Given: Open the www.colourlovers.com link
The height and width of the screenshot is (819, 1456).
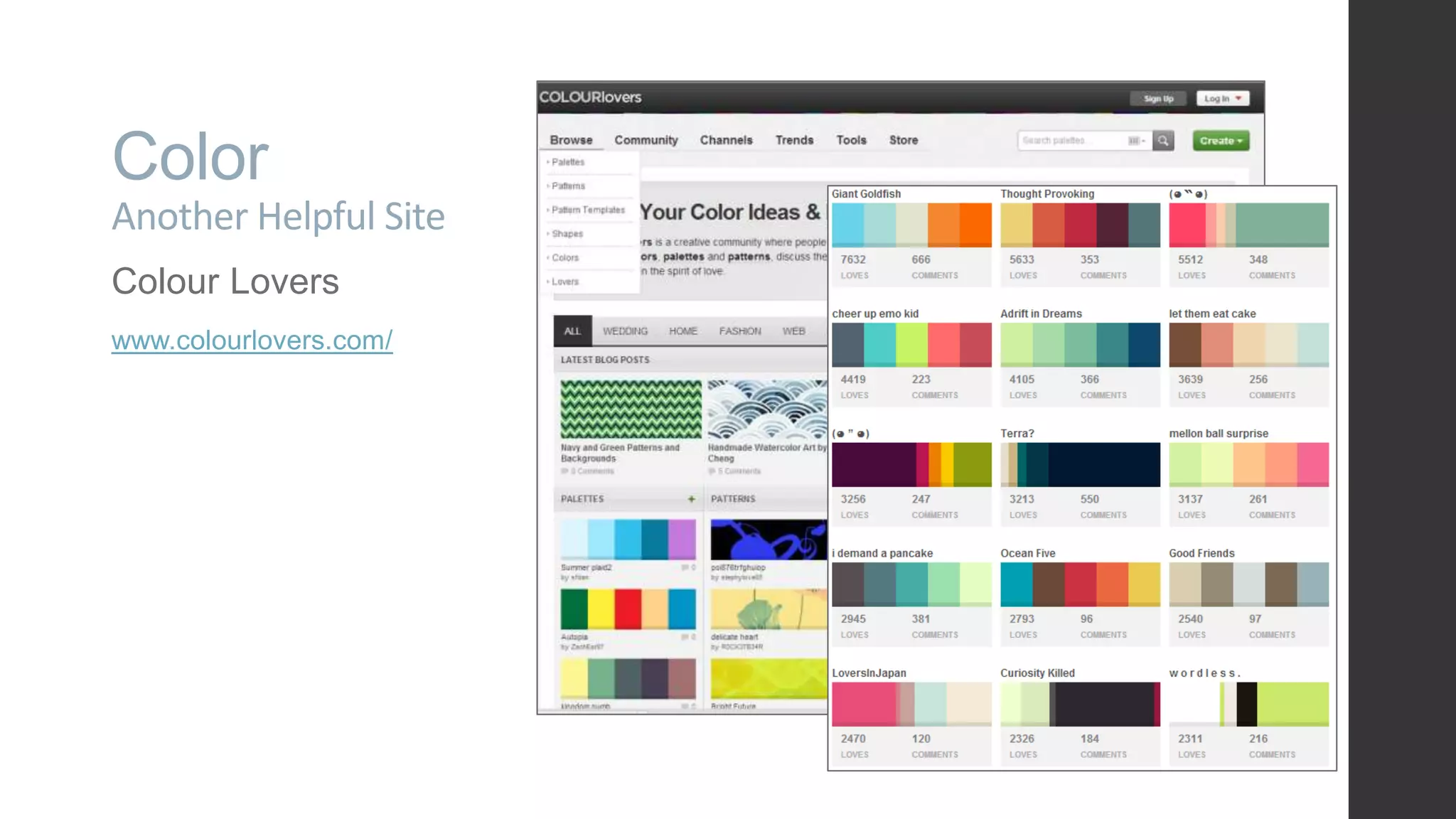Looking at the screenshot, I should coord(252,341).
